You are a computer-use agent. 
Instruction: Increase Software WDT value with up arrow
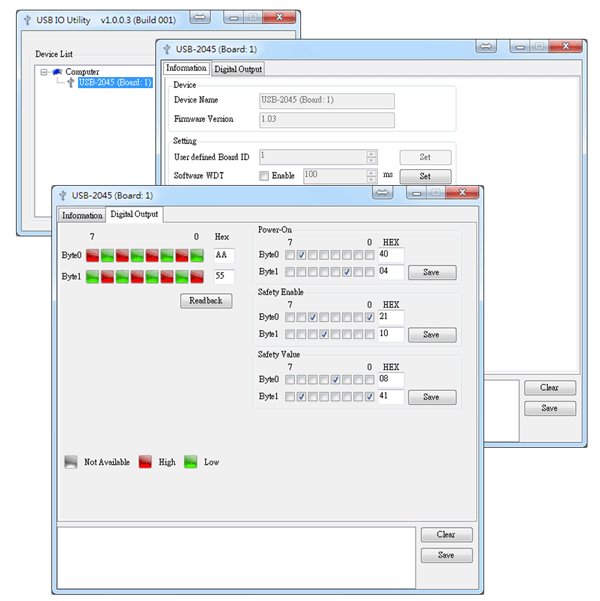coord(371,173)
